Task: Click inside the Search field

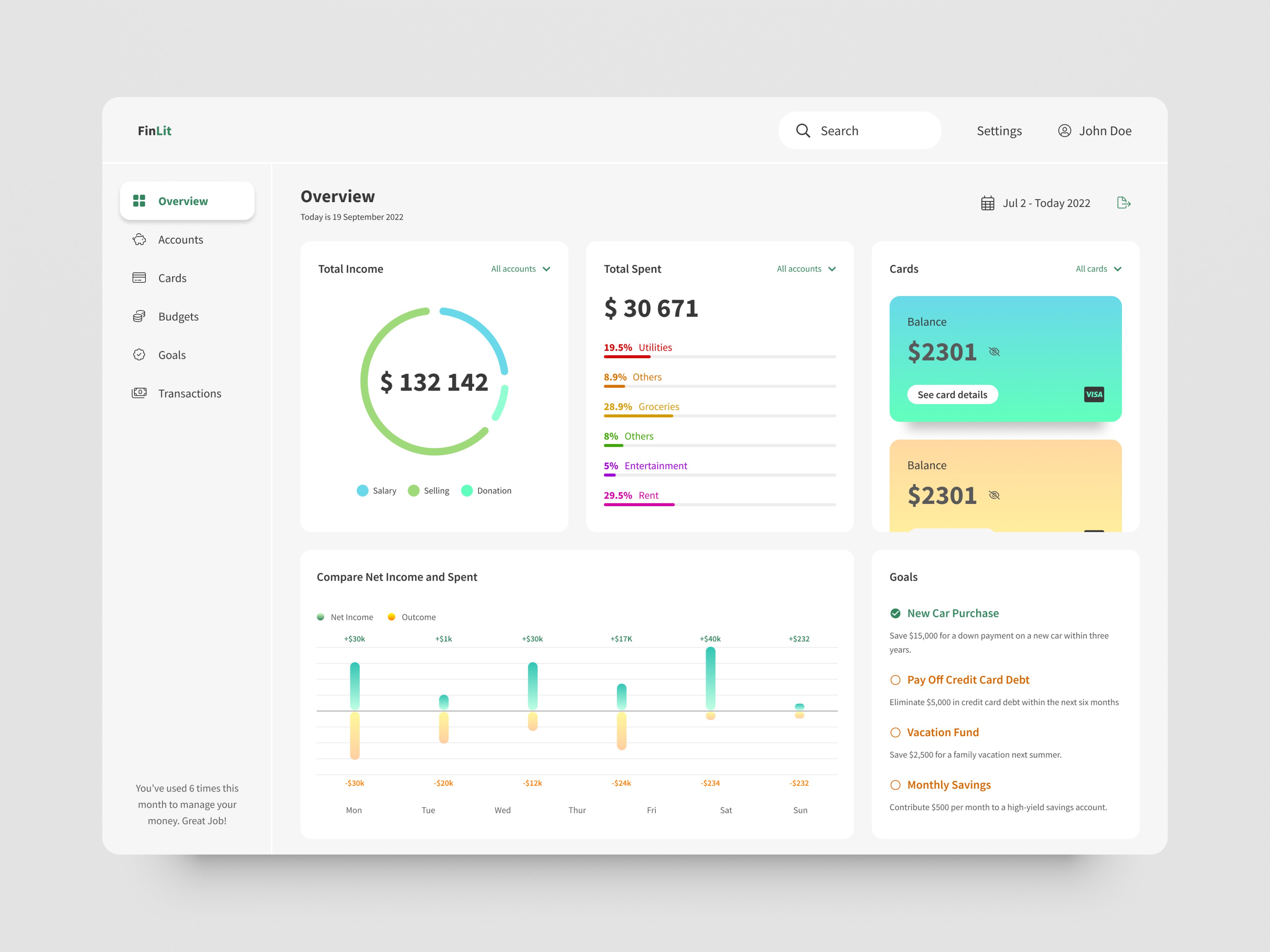Action: click(859, 130)
